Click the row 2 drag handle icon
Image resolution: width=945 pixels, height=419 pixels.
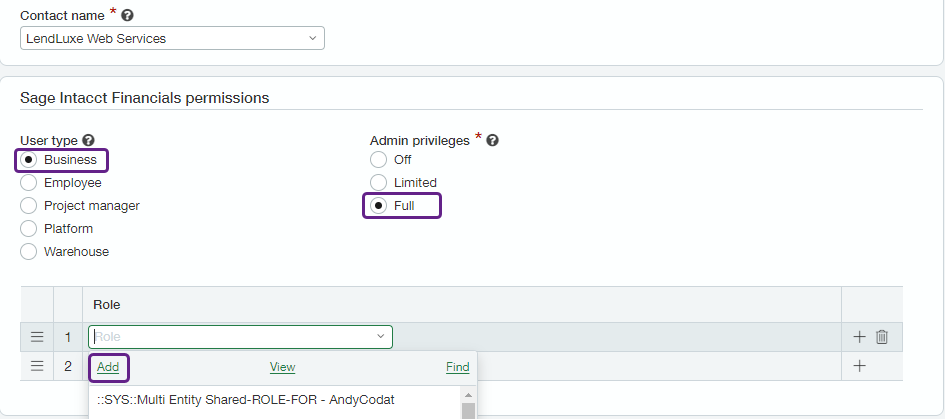(x=37, y=366)
